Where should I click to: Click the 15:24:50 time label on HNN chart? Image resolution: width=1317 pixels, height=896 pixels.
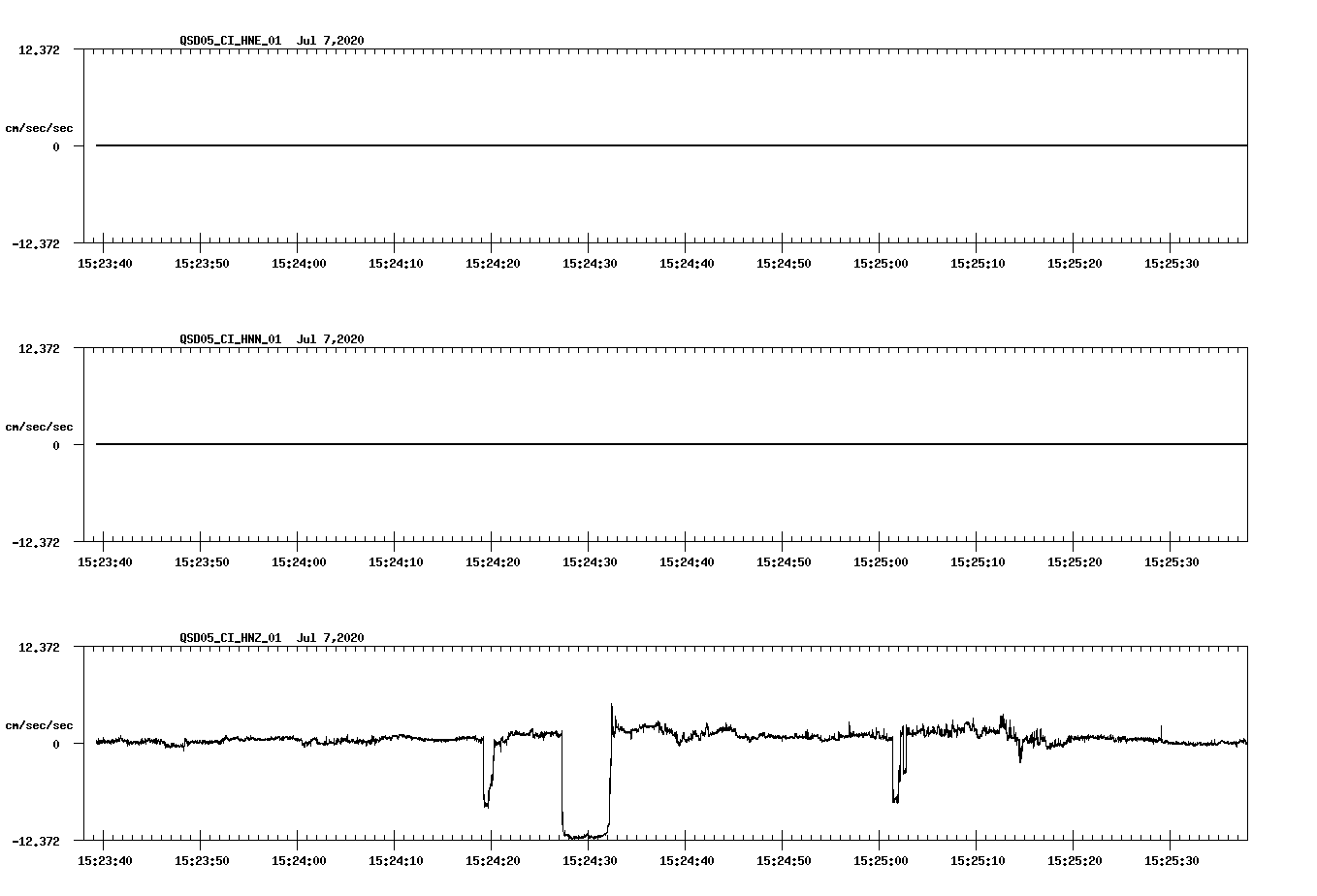pyautogui.click(x=784, y=561)
